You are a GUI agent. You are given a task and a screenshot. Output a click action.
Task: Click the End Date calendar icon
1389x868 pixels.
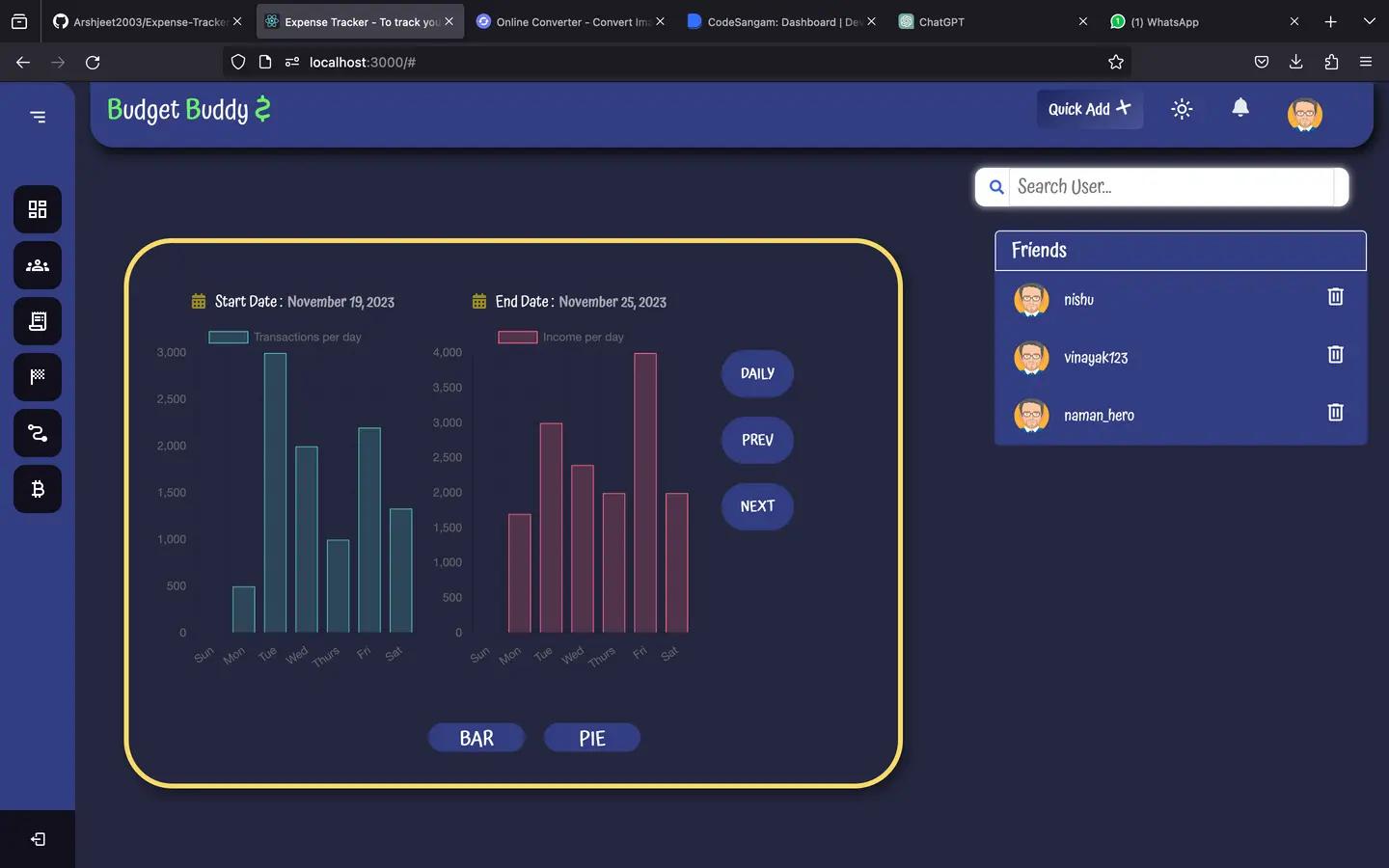479,301
